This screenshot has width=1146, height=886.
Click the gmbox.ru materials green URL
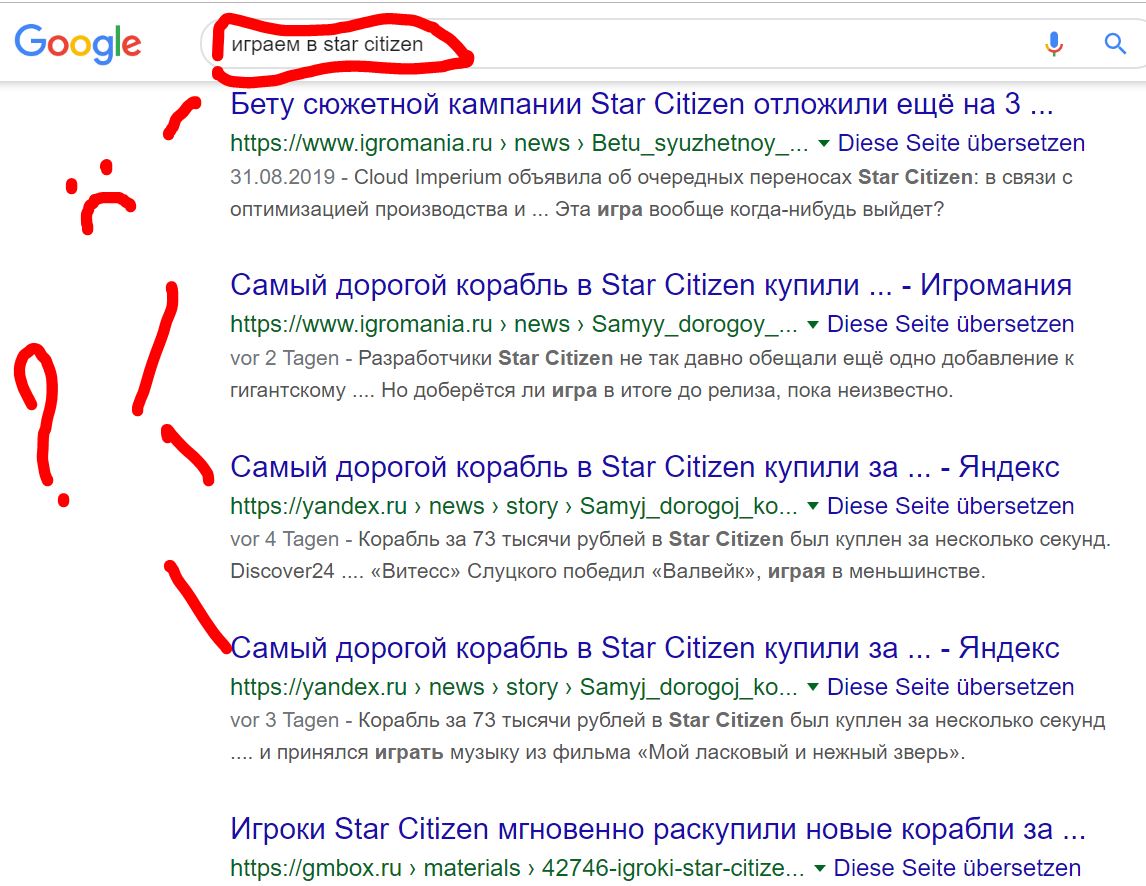click(x=517, y=868)
